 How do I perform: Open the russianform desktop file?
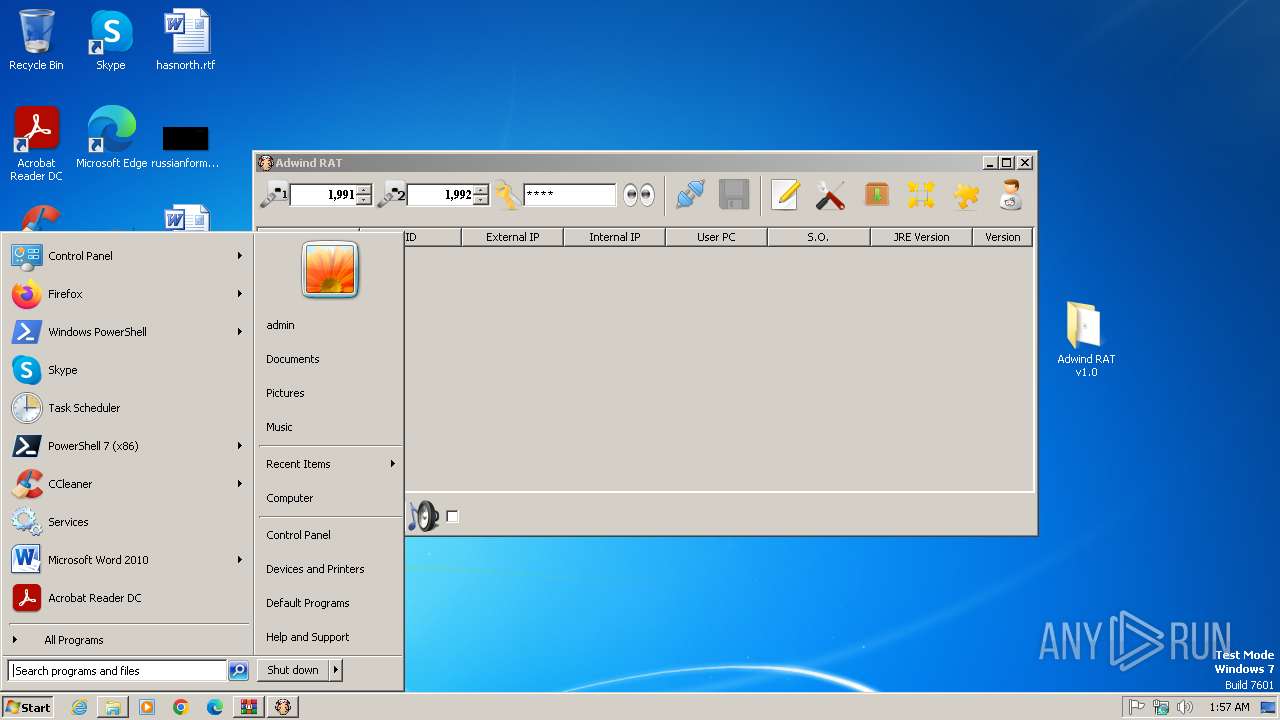186,144
